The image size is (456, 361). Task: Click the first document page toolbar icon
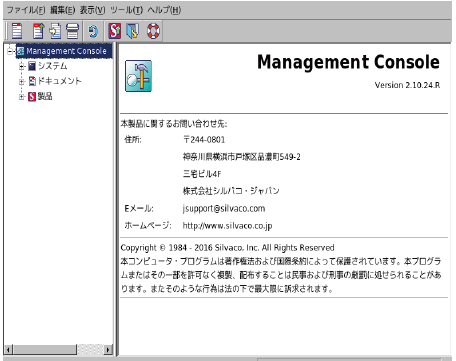pos(17,31)
